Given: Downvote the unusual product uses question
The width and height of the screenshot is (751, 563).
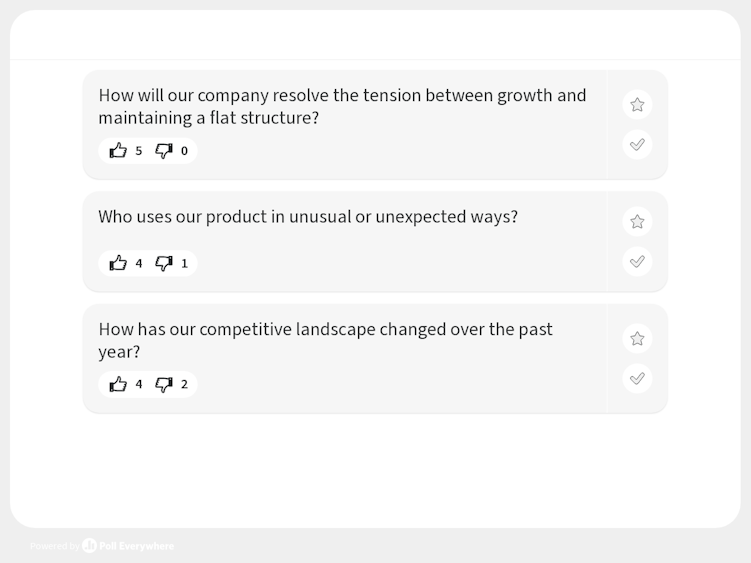Looking at the screenshot, I should [x=164, y=263].
